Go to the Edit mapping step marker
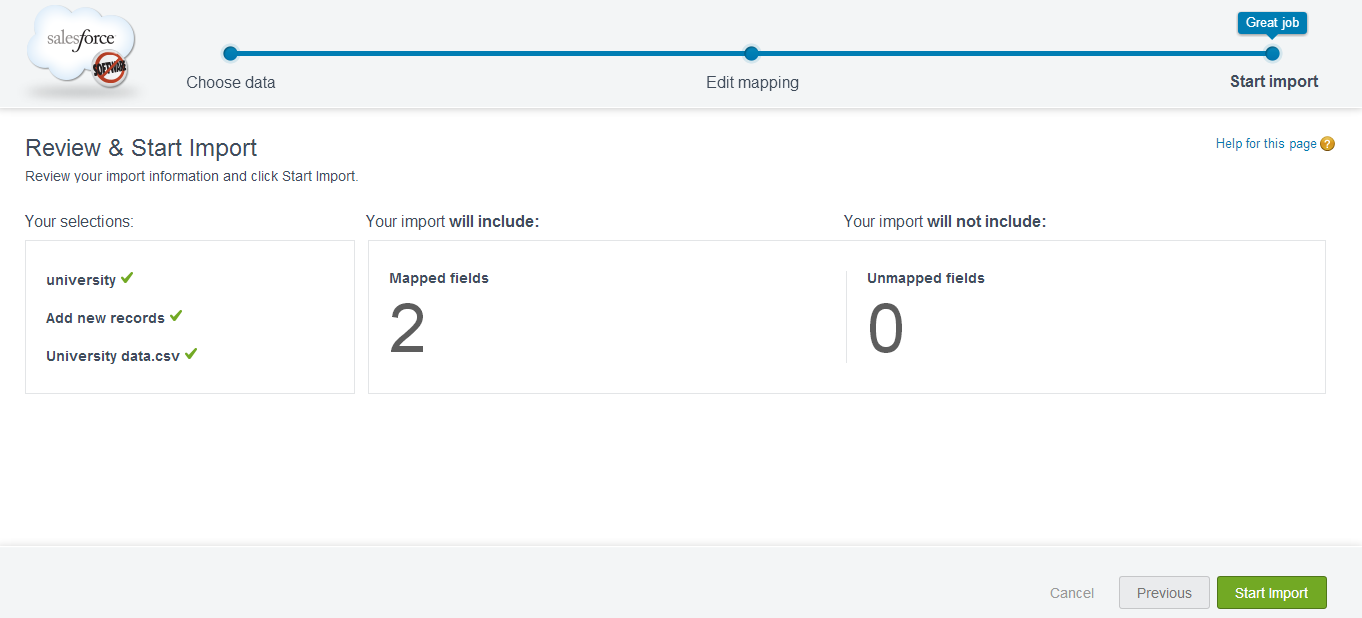Viewport: 1362px width, 618px height. pyautogui.click(x=752, y=53)
